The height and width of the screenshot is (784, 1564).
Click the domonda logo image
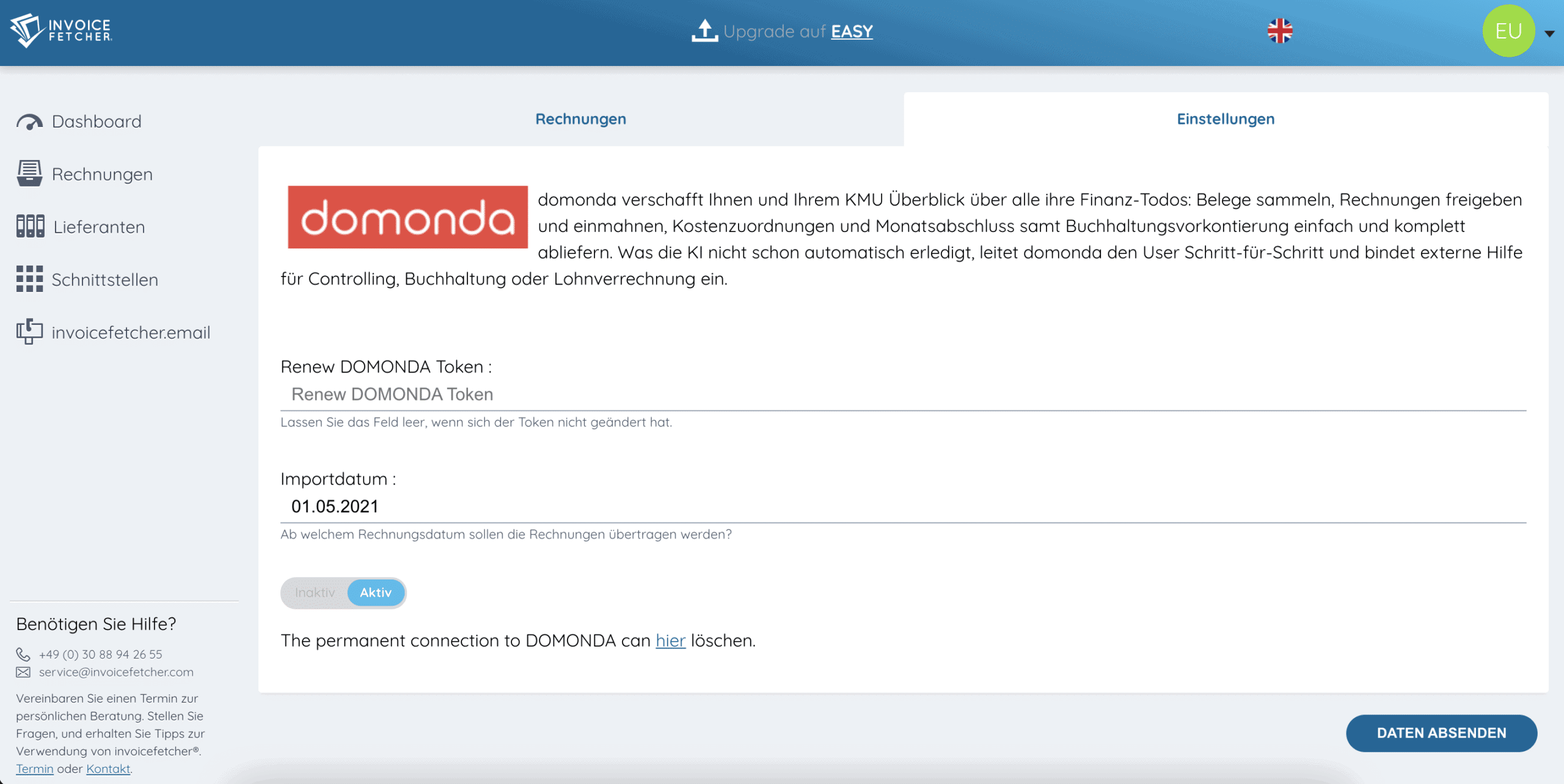click(407, 217)
